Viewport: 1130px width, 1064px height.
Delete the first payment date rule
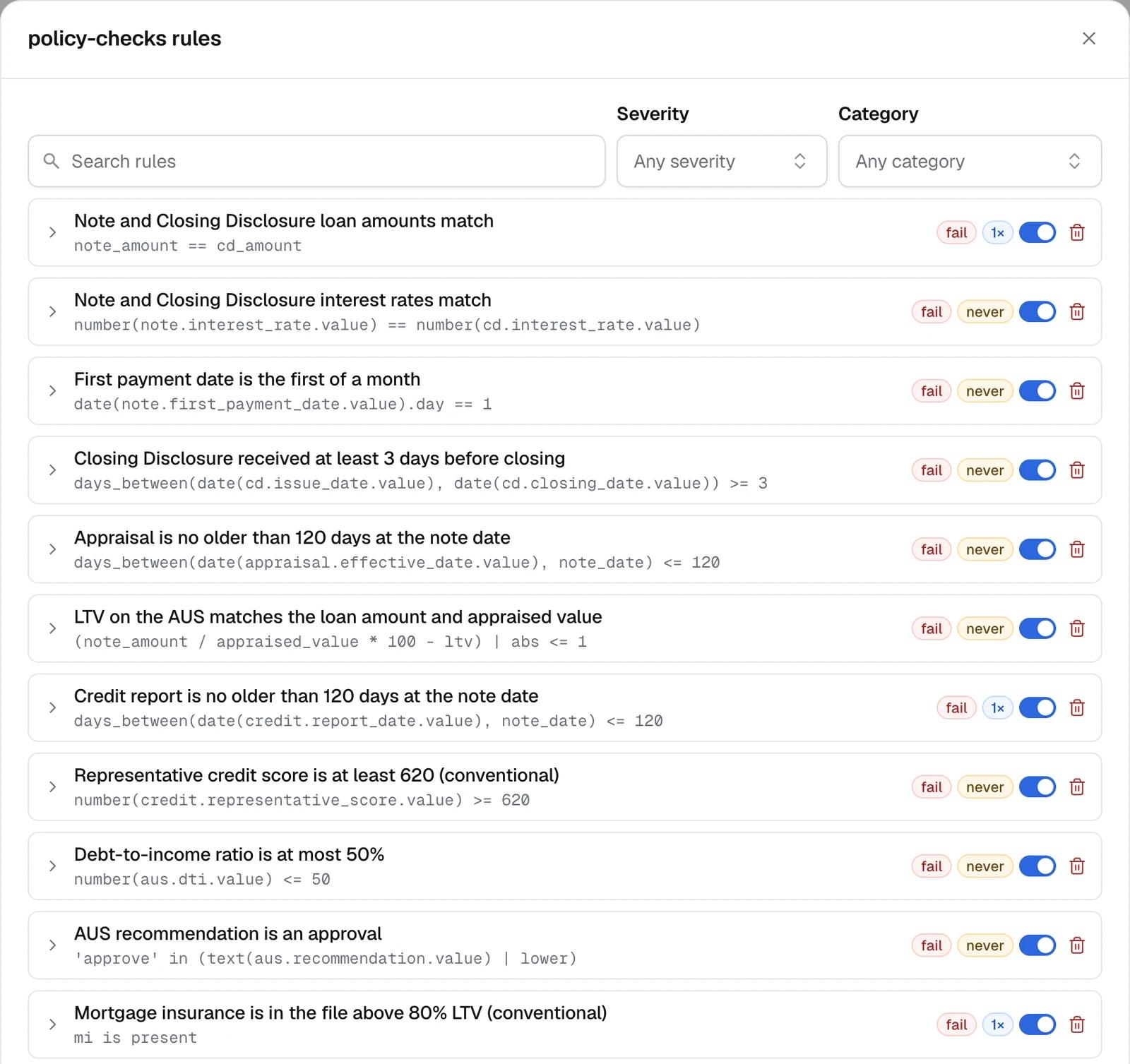(1077, 390)
